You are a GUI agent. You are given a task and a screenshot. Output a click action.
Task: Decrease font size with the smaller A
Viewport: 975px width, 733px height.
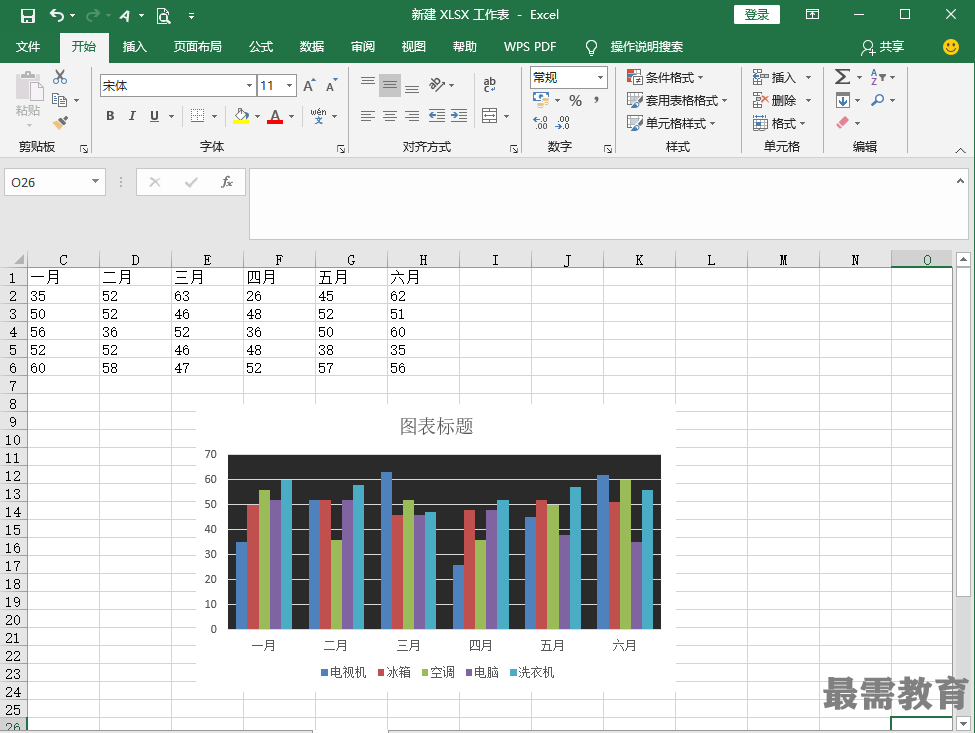(331, 86)
